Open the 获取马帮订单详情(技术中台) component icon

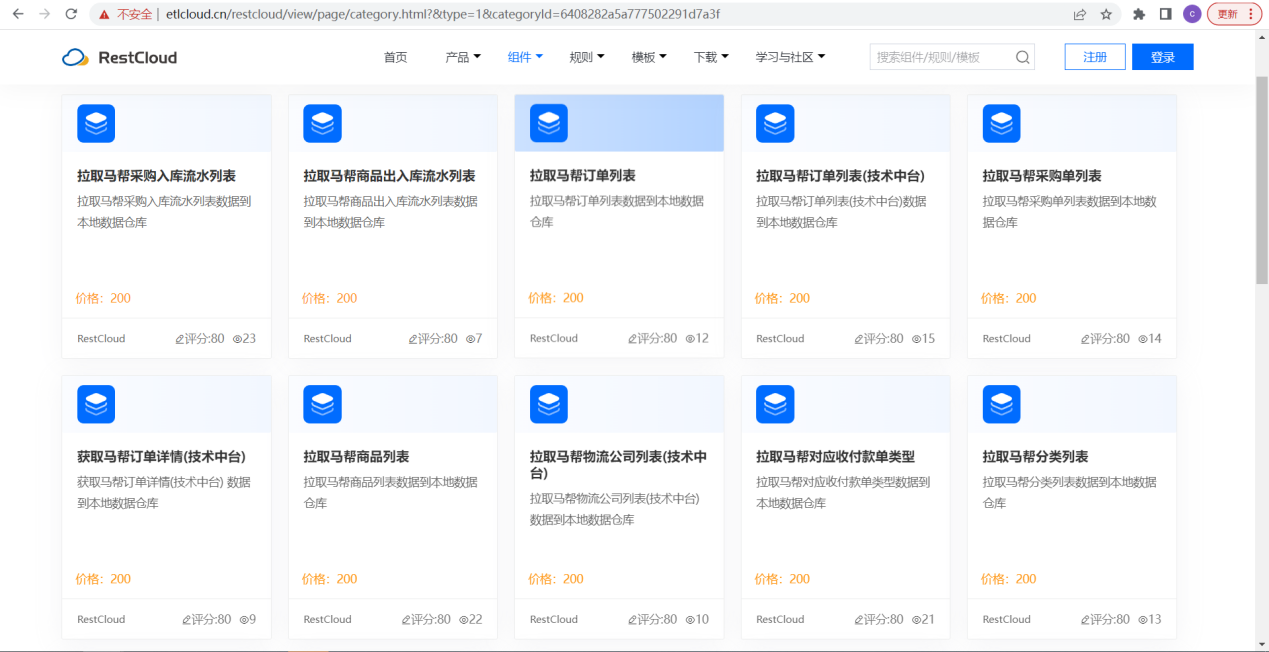(x=96, y=404)
